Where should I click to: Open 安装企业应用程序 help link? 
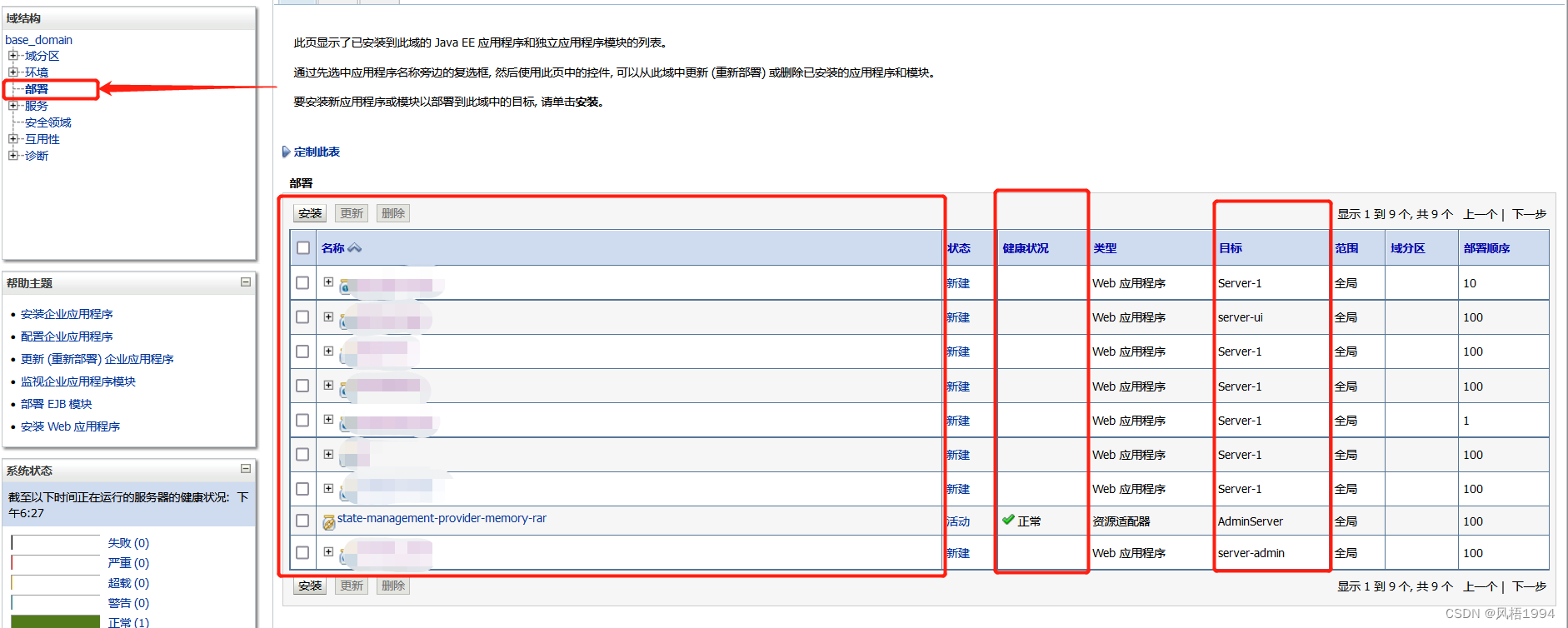67,314
